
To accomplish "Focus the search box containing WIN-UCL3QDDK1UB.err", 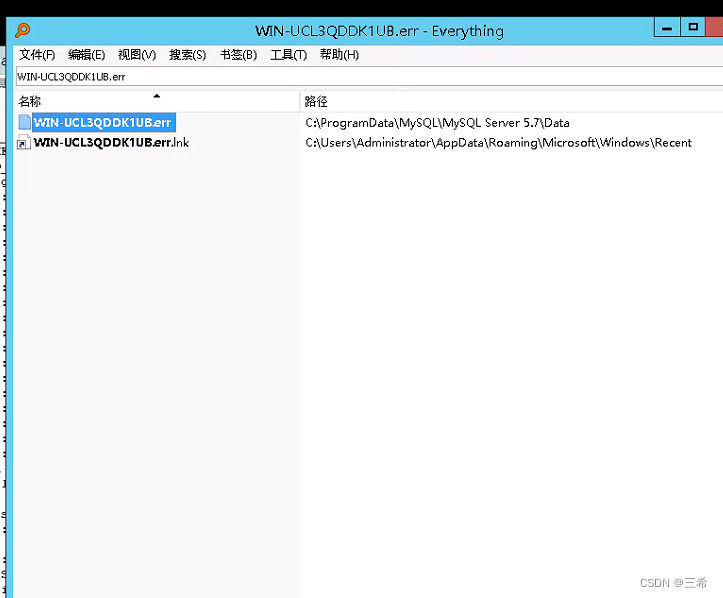I will click(x=369, y=77).
